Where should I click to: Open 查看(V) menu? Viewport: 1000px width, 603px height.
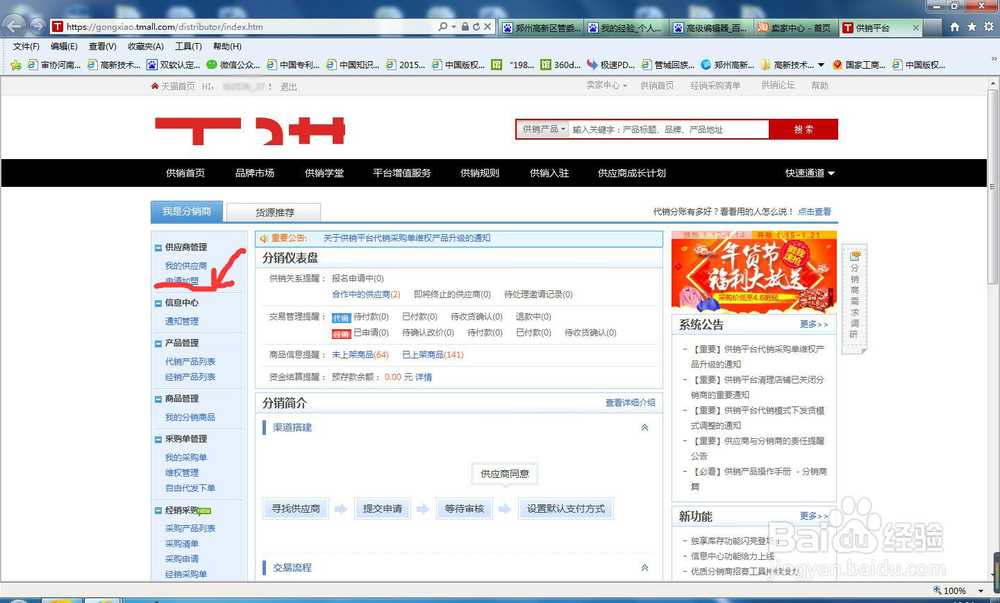[x=102, y=47]
